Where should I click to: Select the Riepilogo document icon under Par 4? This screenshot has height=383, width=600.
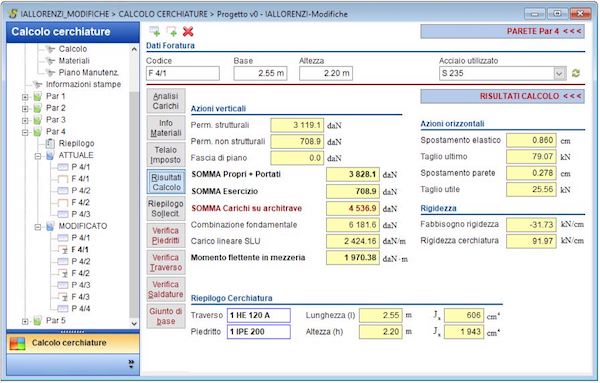coord(50,143)
